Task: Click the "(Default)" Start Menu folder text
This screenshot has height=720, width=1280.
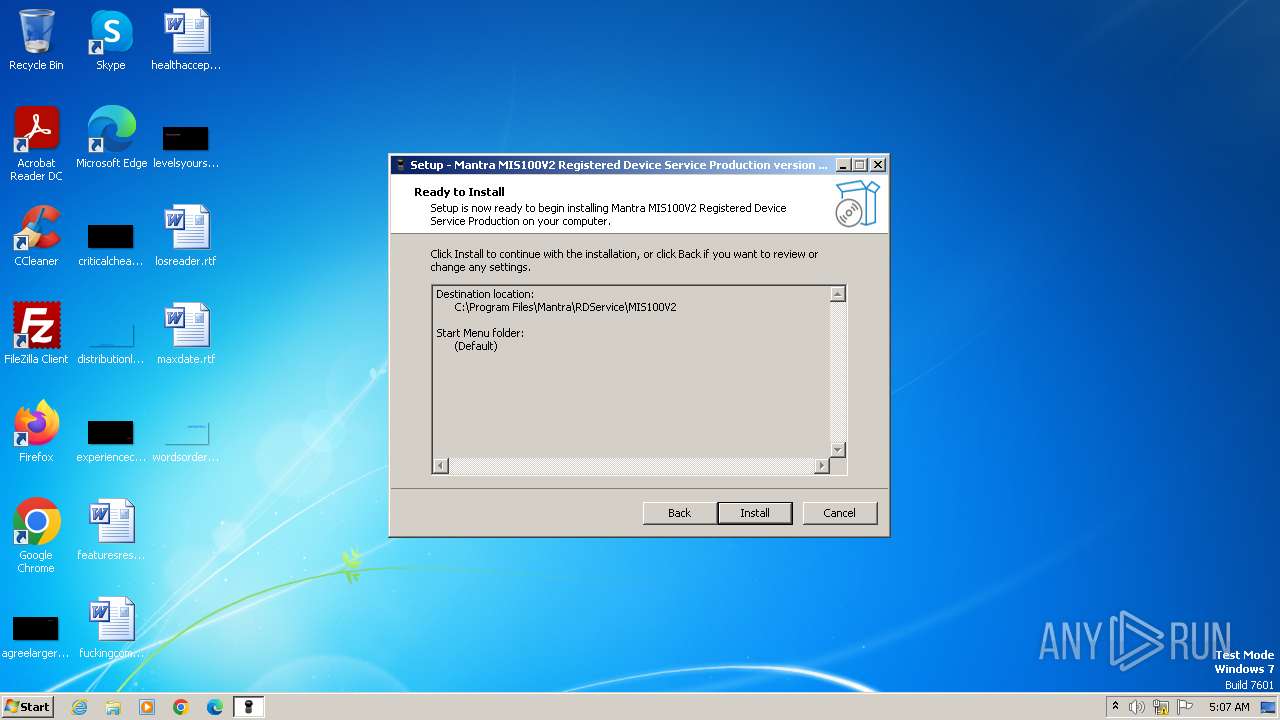Action: point(476,346)
